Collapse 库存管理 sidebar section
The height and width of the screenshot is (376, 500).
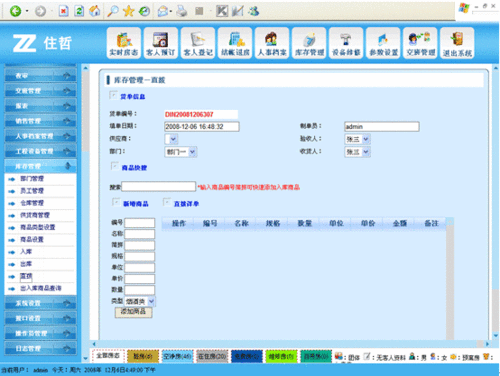point(40,166)
